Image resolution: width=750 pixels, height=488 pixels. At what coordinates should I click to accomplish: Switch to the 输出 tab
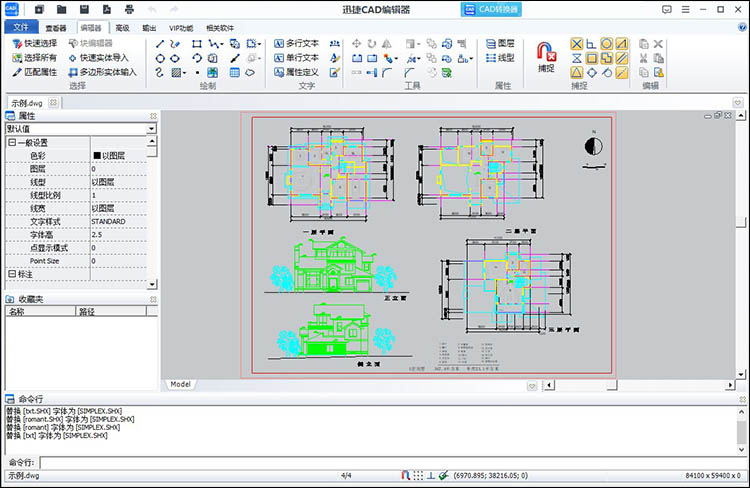(149, 28)
